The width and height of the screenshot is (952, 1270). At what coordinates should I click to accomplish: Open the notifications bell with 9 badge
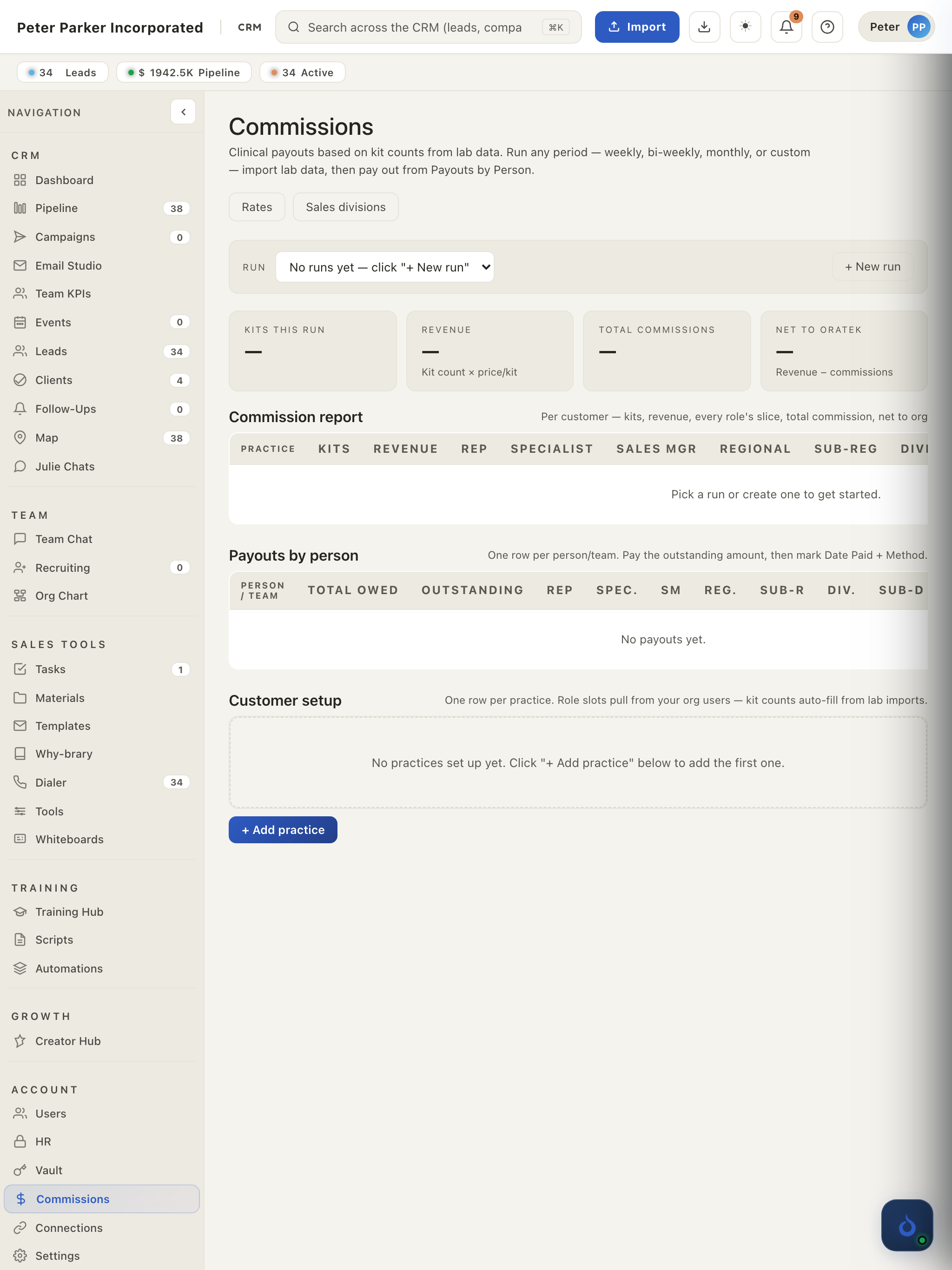click(x=786, y=27)
